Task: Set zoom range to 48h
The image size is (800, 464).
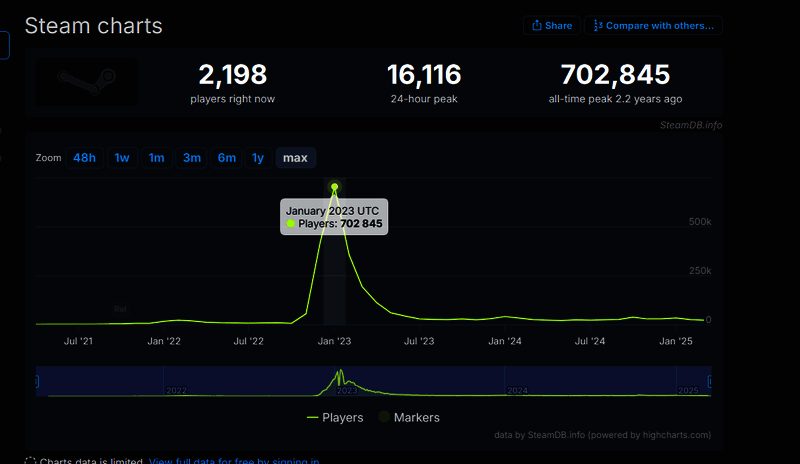Action: (x=85, y=158)
